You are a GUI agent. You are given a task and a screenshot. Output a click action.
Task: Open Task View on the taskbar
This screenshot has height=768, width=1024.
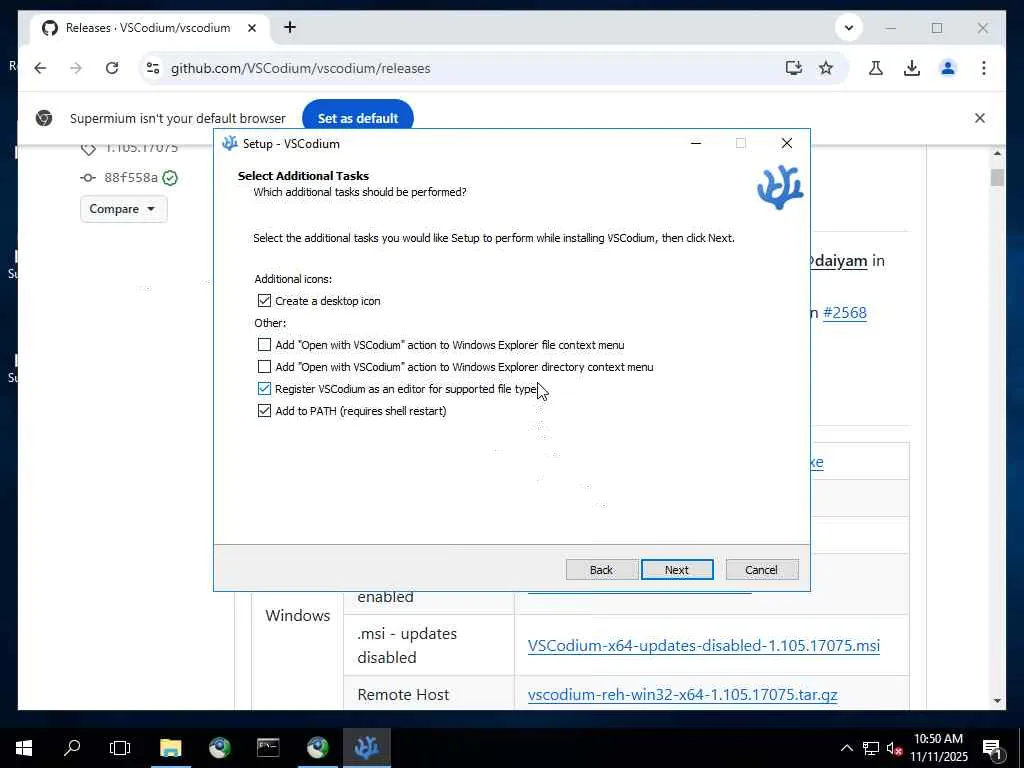coord(120,748)
